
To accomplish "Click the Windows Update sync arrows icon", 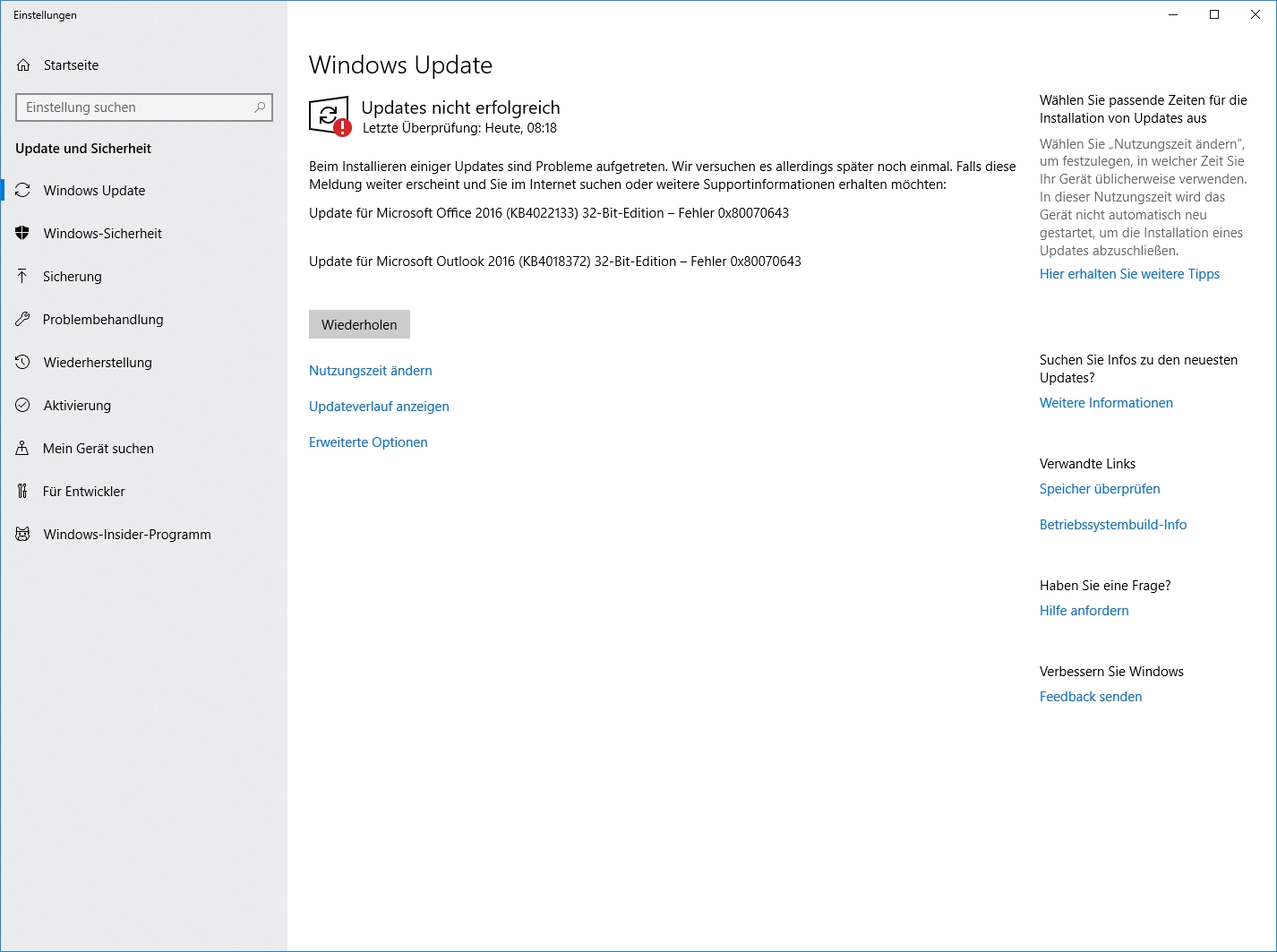I will click(23, 191).
